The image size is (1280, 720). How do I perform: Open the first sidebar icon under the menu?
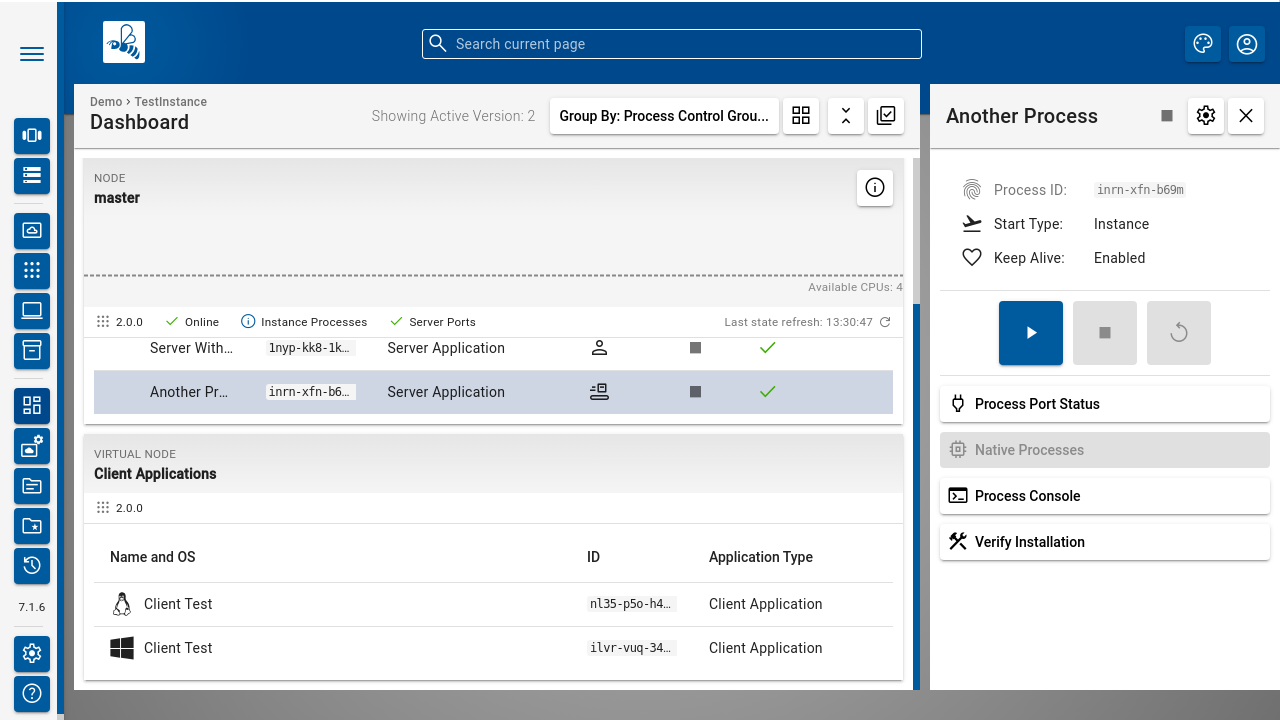32,136
